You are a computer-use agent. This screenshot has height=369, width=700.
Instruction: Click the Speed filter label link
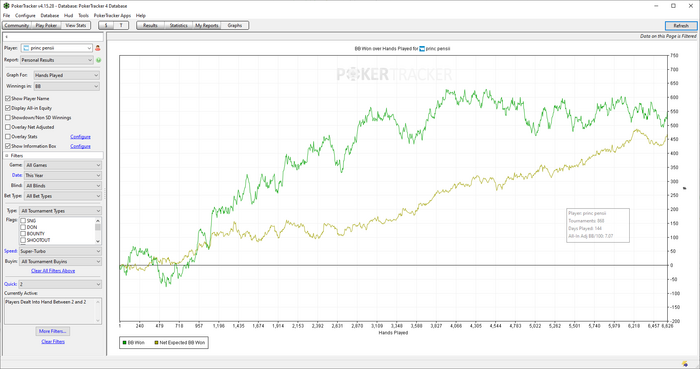pyautogui.click(x=11, y=251)
